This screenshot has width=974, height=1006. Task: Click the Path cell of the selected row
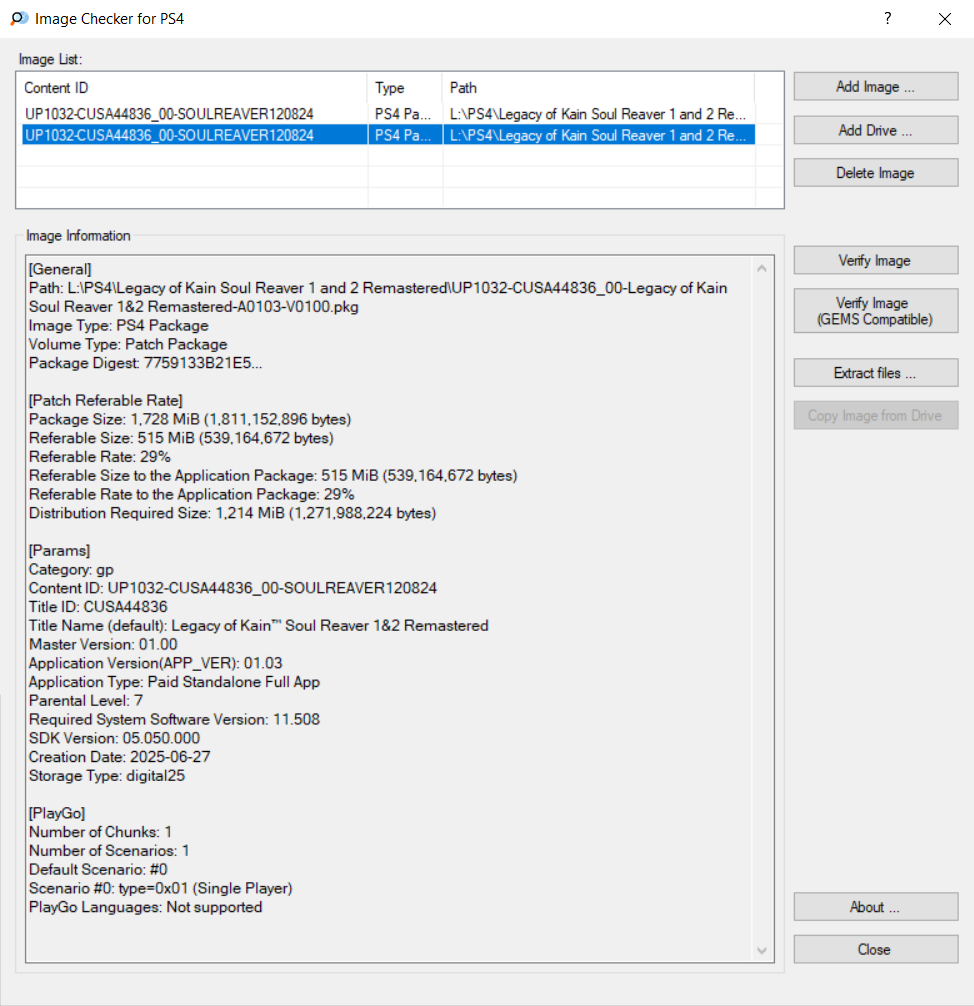(x=599, y=135)
